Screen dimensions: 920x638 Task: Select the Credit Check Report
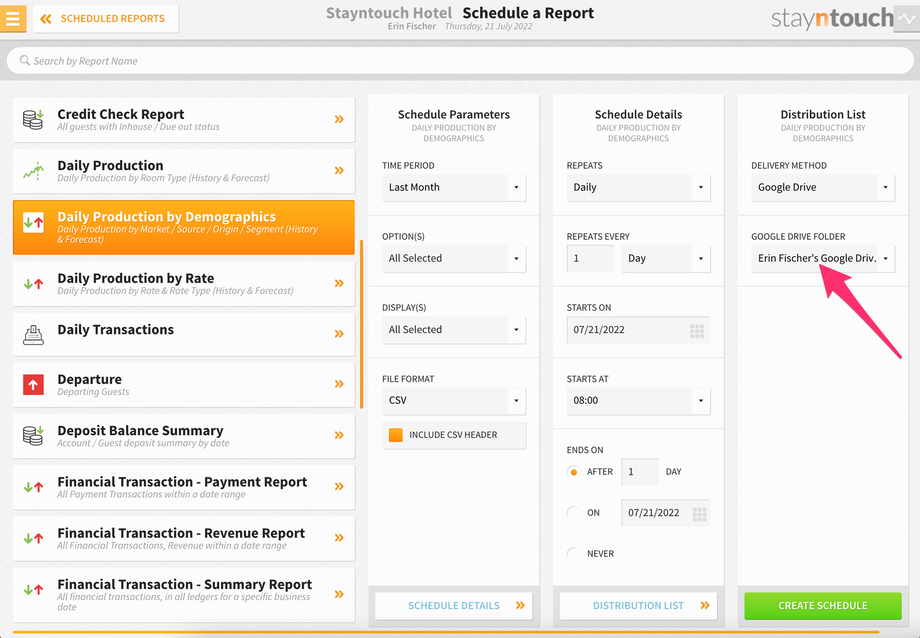click(184, 120)
